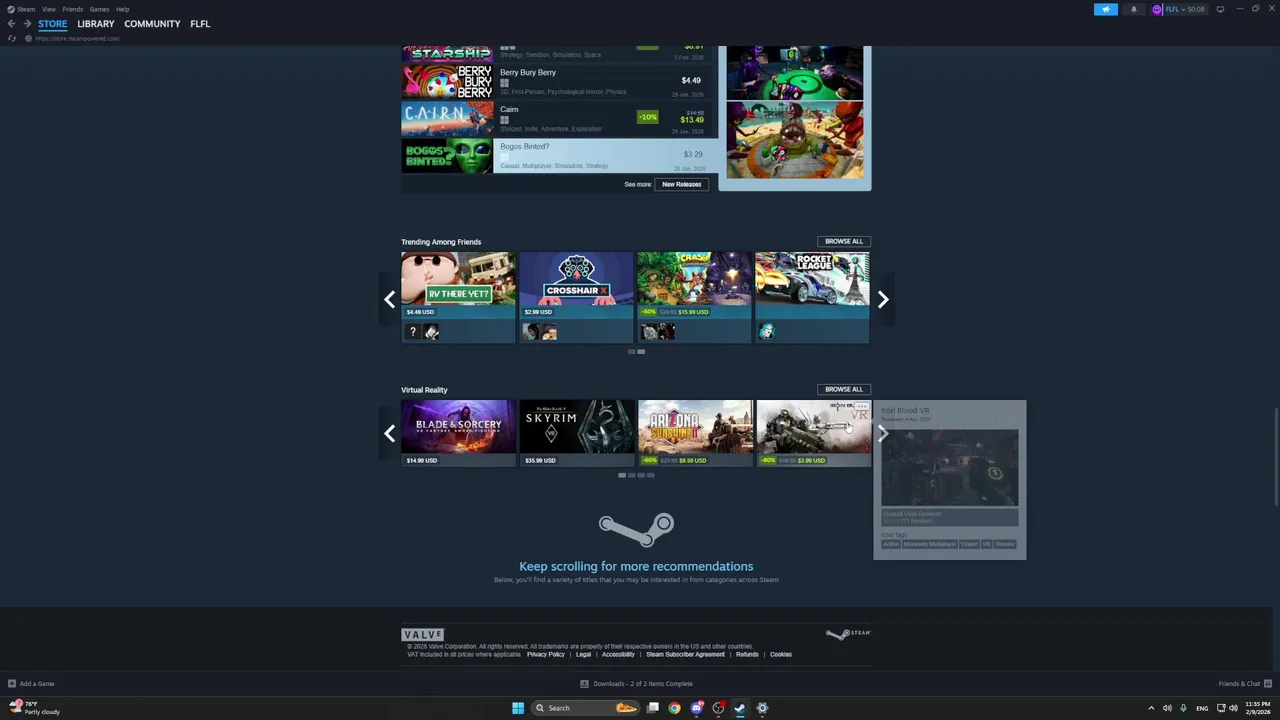Switch to Big Picture mode icon

[1220, 9]
